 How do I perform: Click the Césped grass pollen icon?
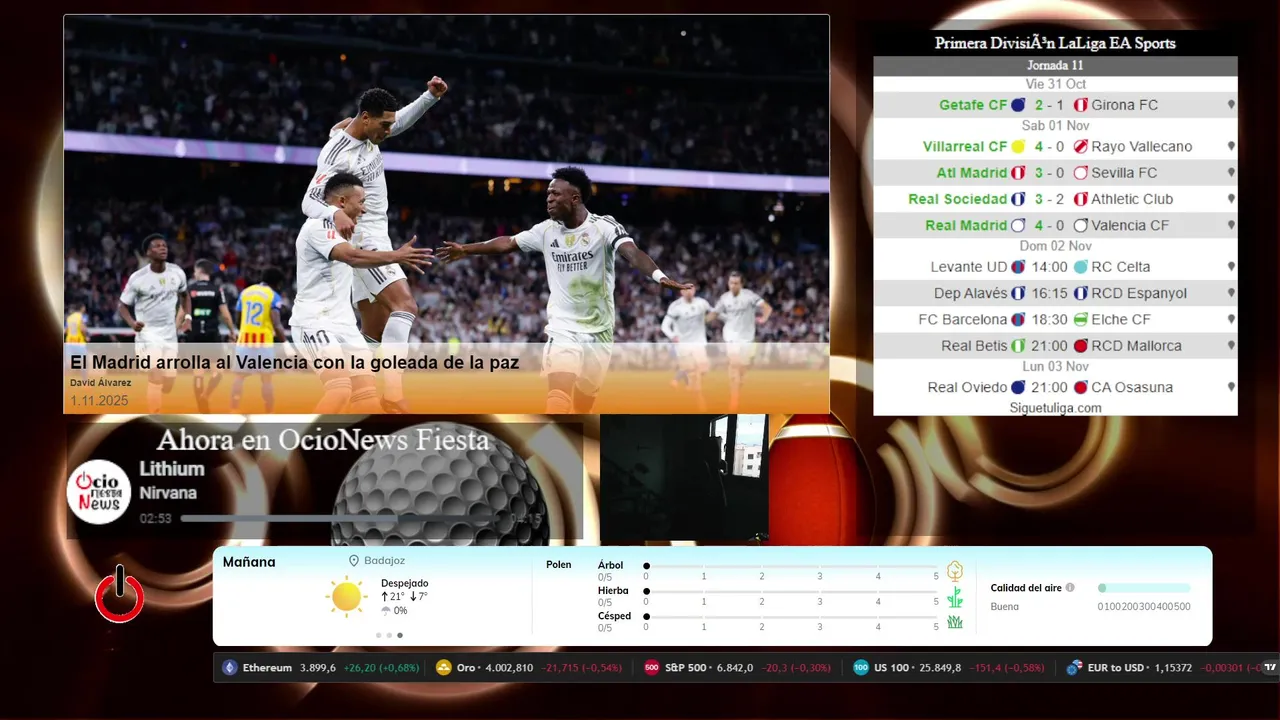[955, 622]
